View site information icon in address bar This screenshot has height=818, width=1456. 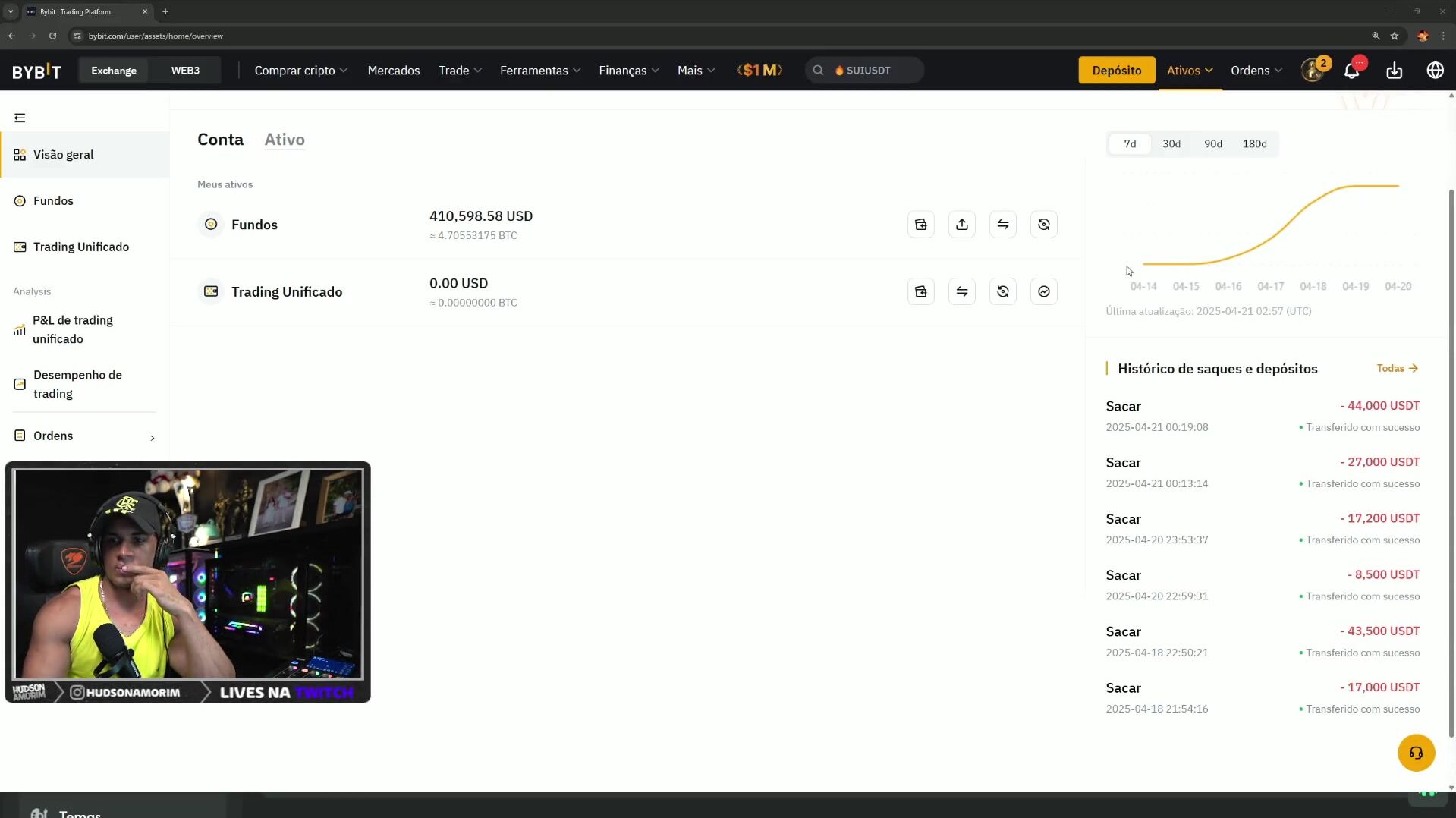click(x=77, y=36)
